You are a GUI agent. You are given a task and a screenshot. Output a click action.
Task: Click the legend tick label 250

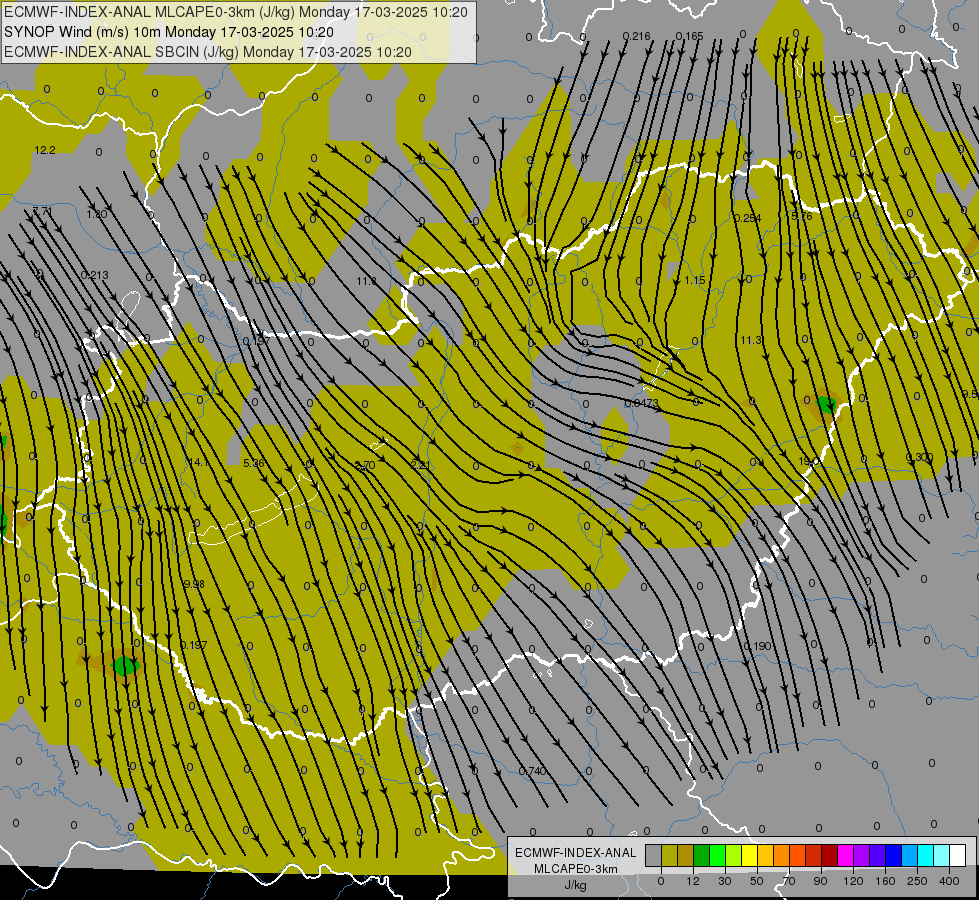(917, 881)
